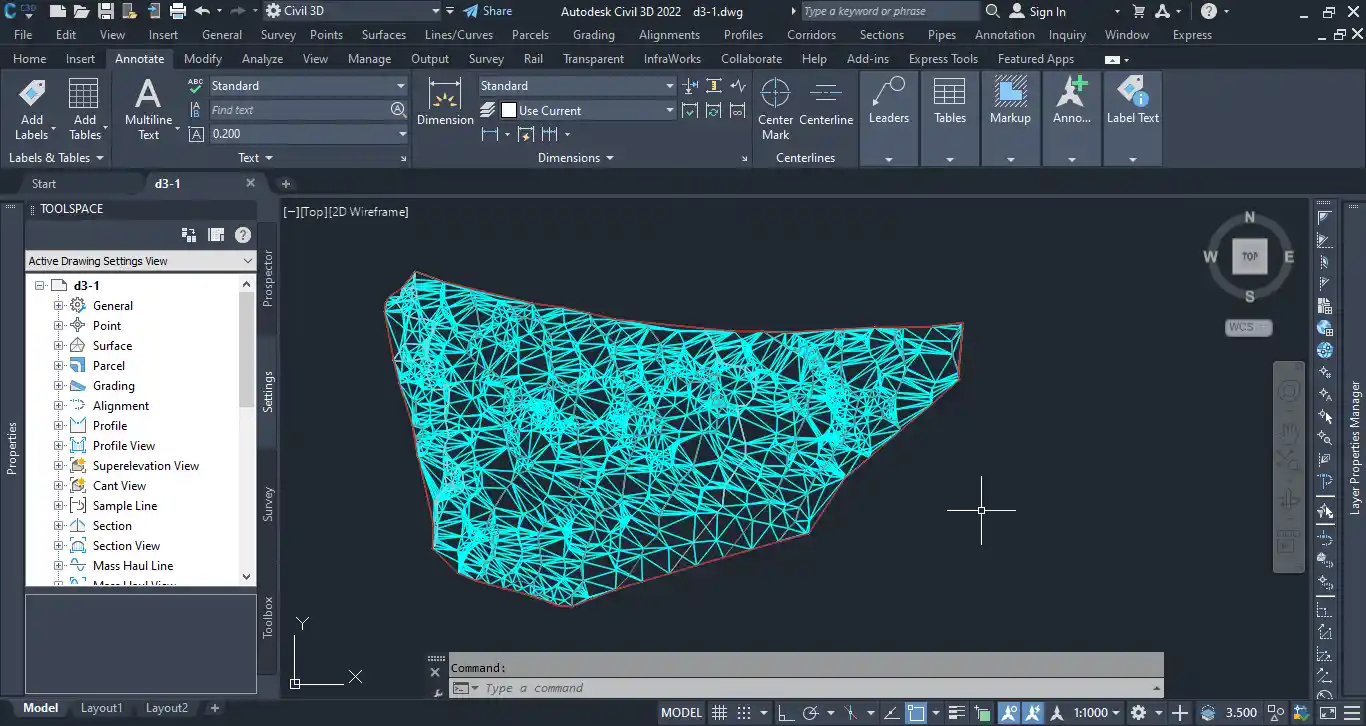Image resolution: width=1366 pixels, height=726 pixels.
Task: Click the Check Spelling ABC icon
Action: pos(196,86)
